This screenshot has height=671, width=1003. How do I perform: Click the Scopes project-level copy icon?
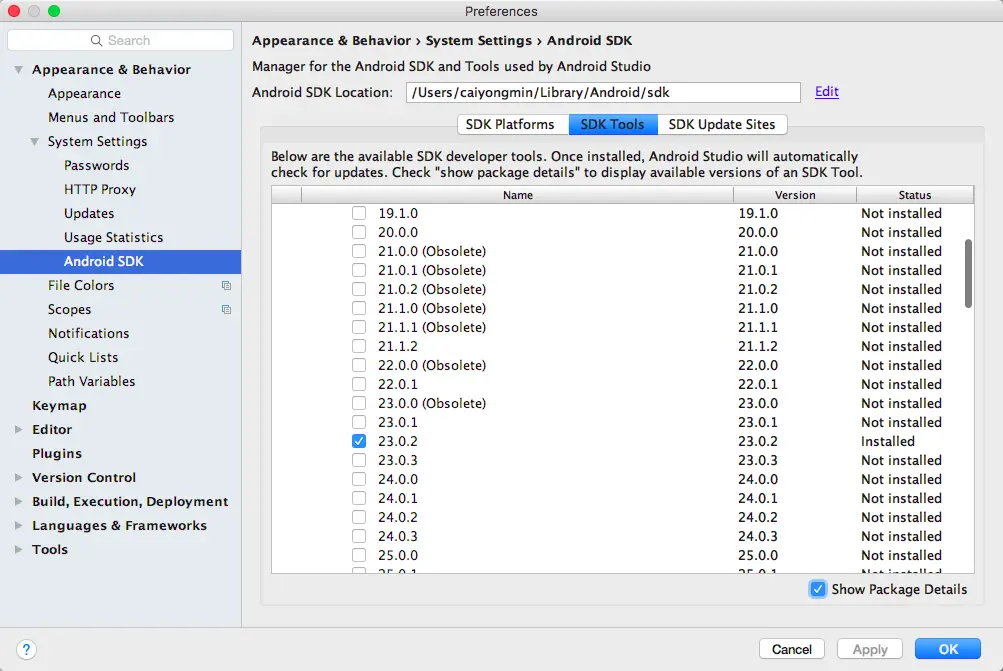(x=226, y=310)
